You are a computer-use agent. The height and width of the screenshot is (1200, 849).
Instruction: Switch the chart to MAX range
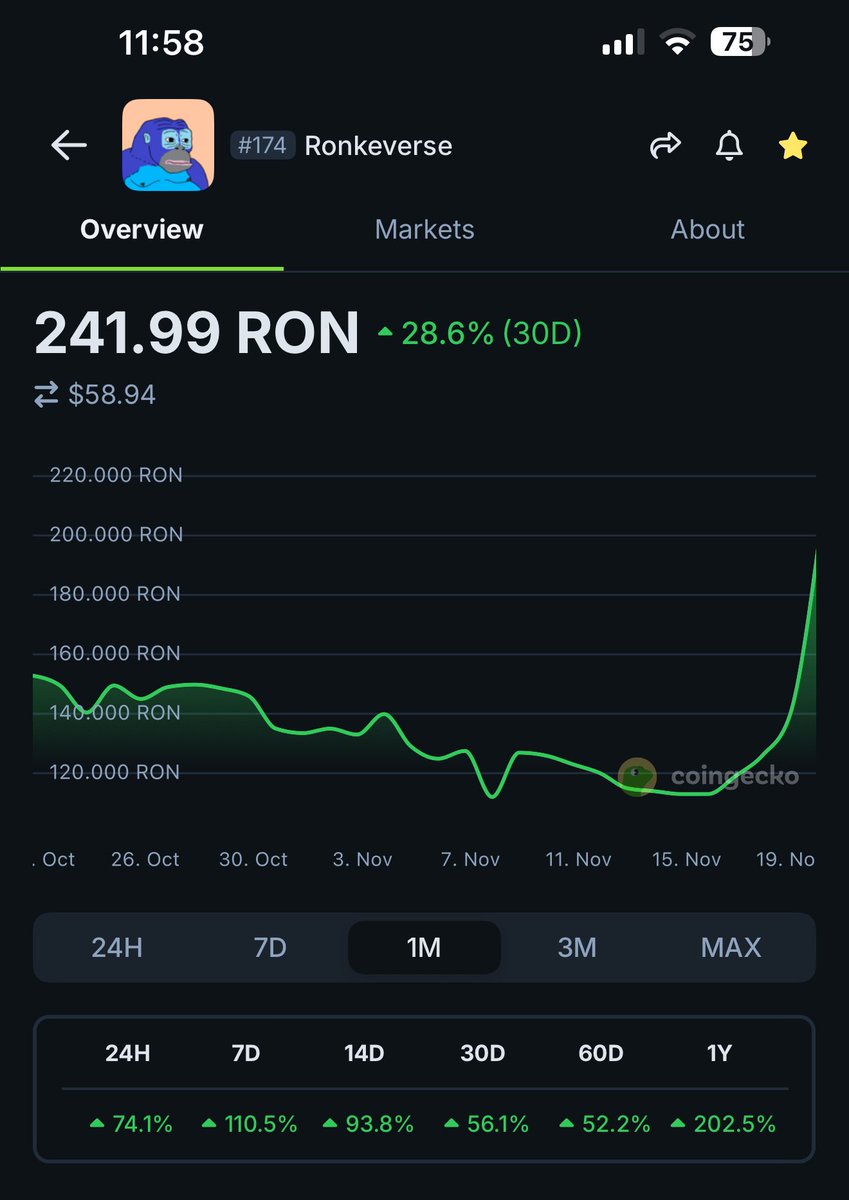click(730, 947)
